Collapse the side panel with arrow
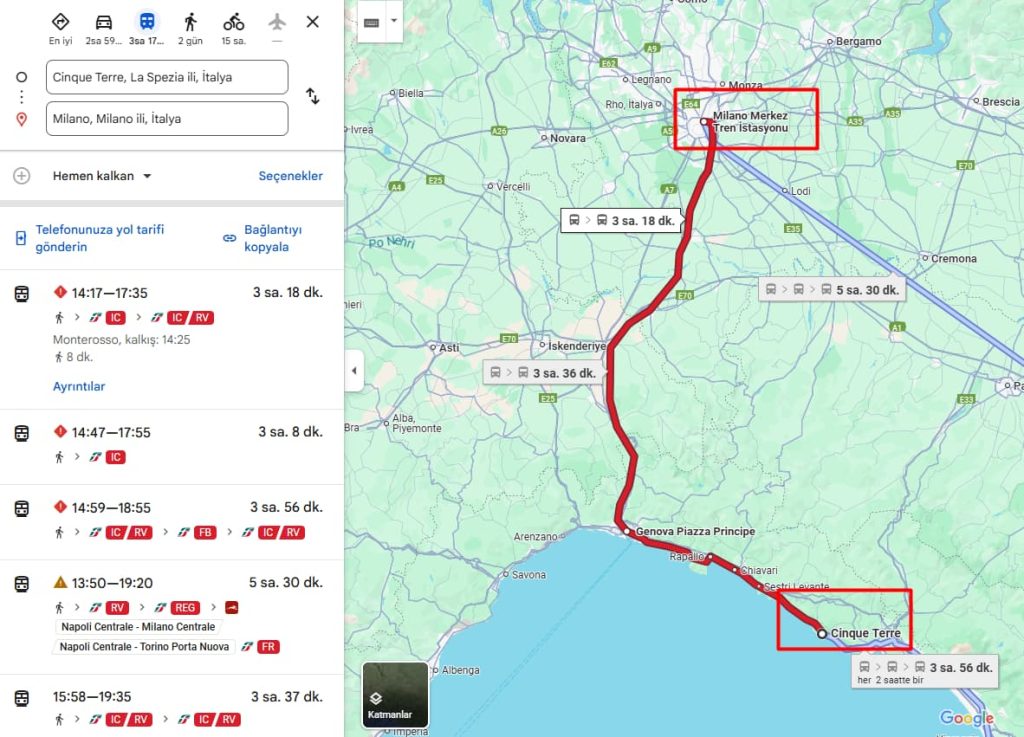This screenshot has height=737, width=1024. (355, 371)
